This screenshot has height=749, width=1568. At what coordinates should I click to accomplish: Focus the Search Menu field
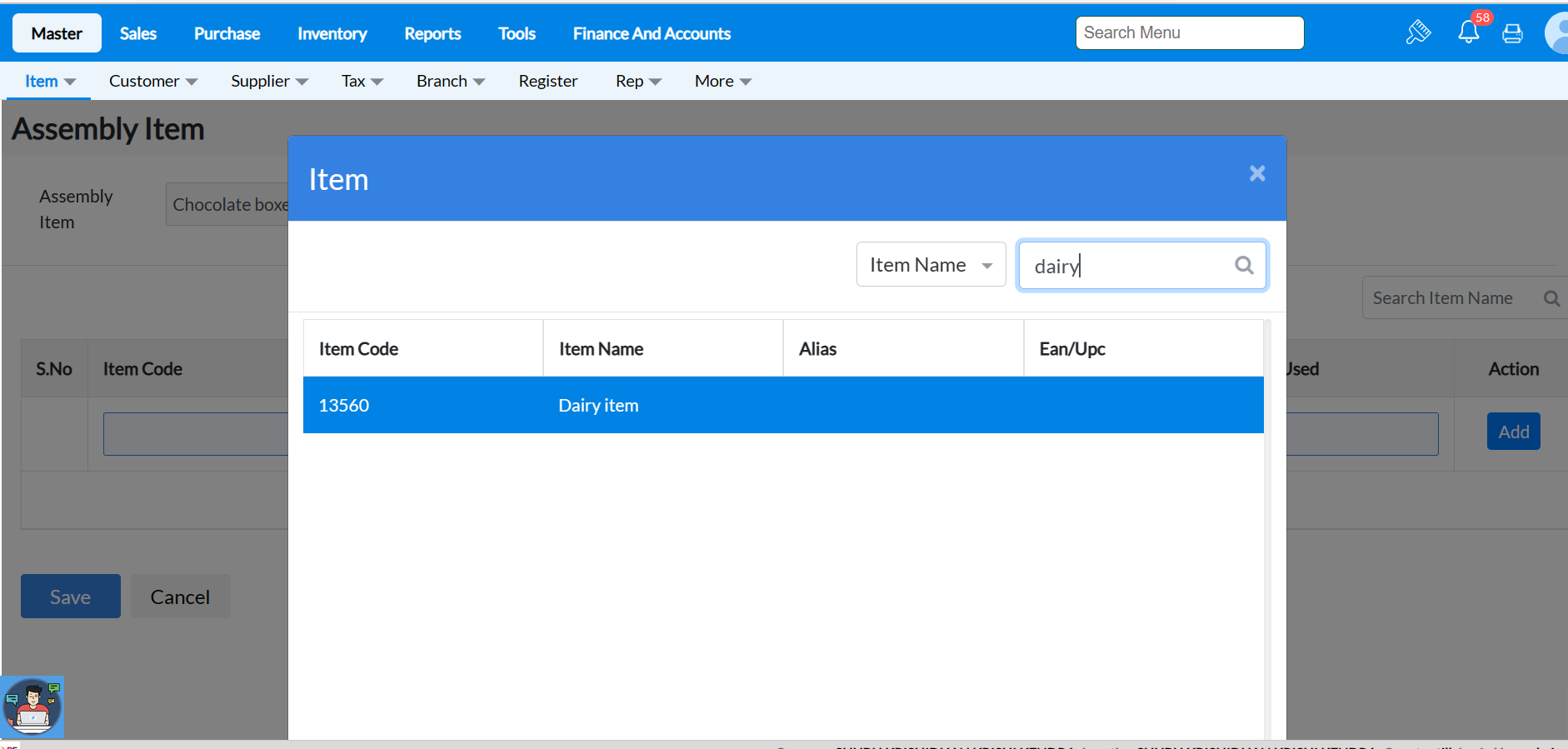pyautogui.click(x=1190, y=32)
